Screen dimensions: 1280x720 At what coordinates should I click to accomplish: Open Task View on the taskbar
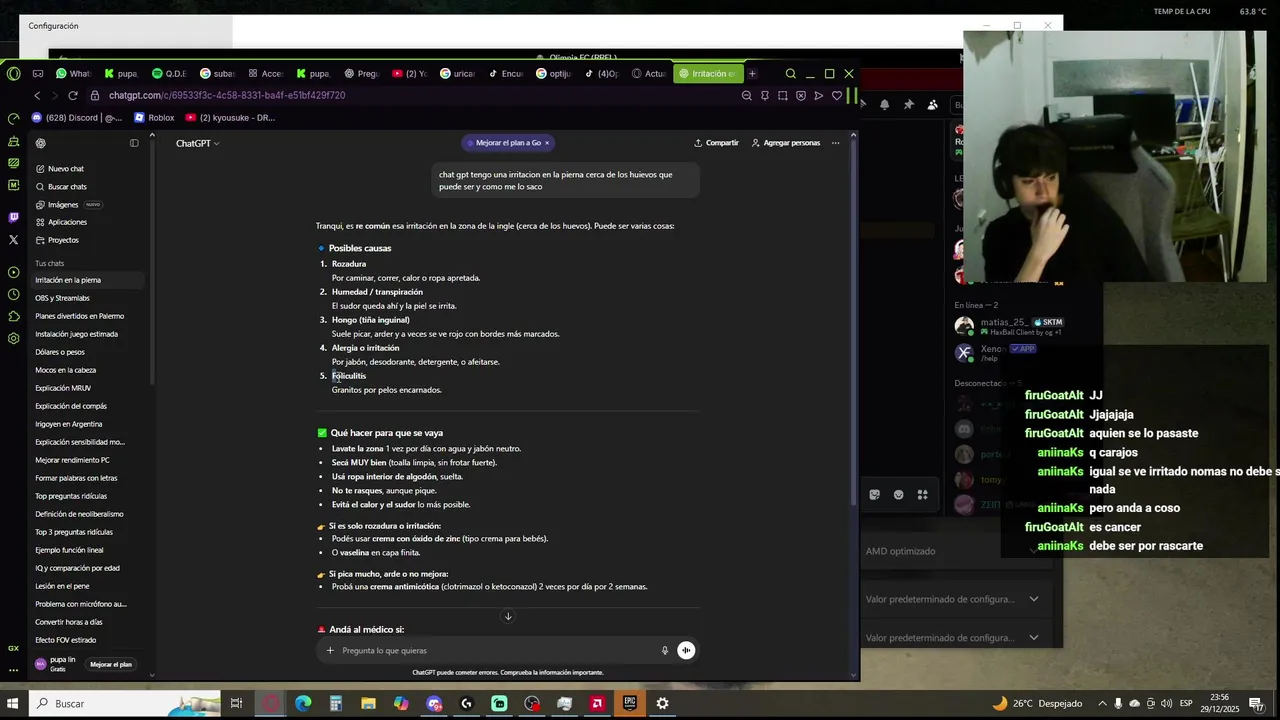[x=237, y=703]
